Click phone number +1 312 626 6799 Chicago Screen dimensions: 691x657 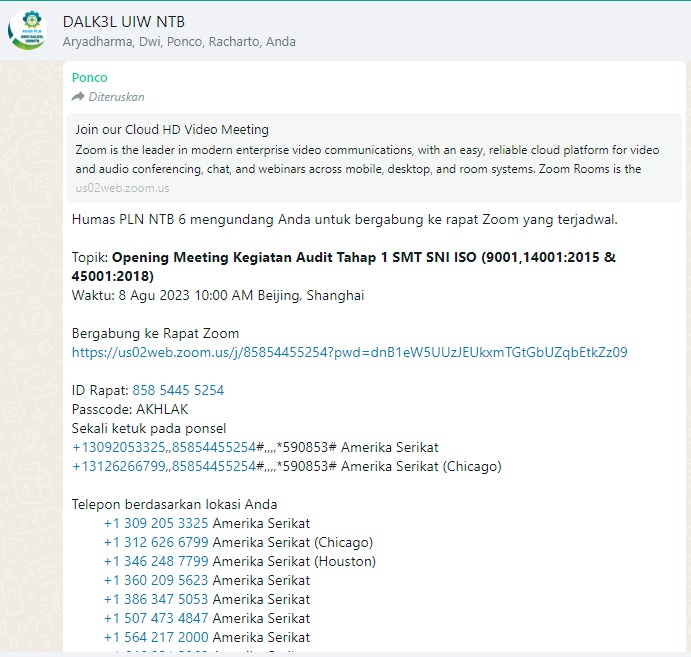pyautogui.click(x=156, y=542)
